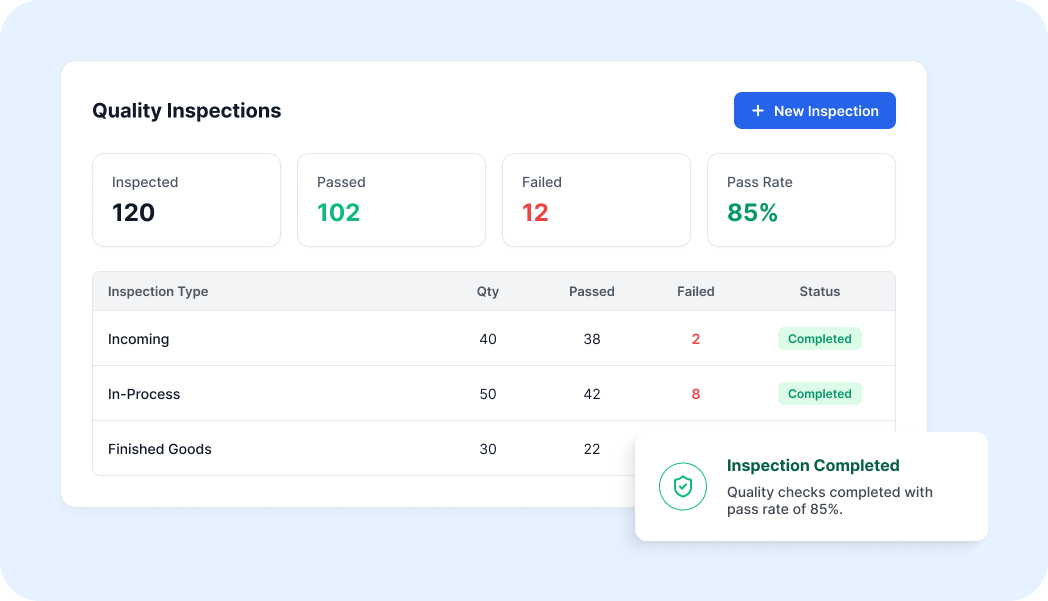
Task: Open the Passed summary card
Action: (x=391, y=200)
